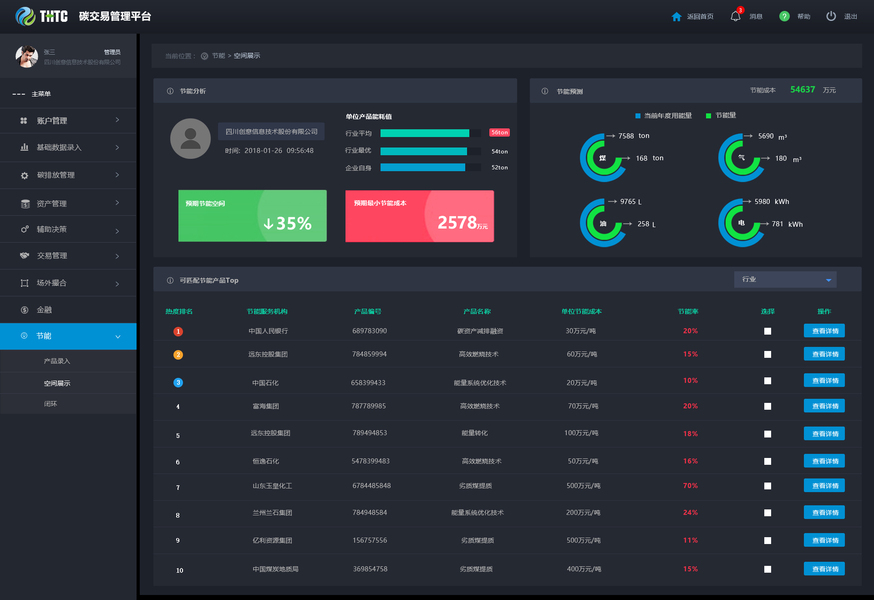
Task: Tick the checkbox for 中国煤炭地质局 row
Action: point(768,569)
